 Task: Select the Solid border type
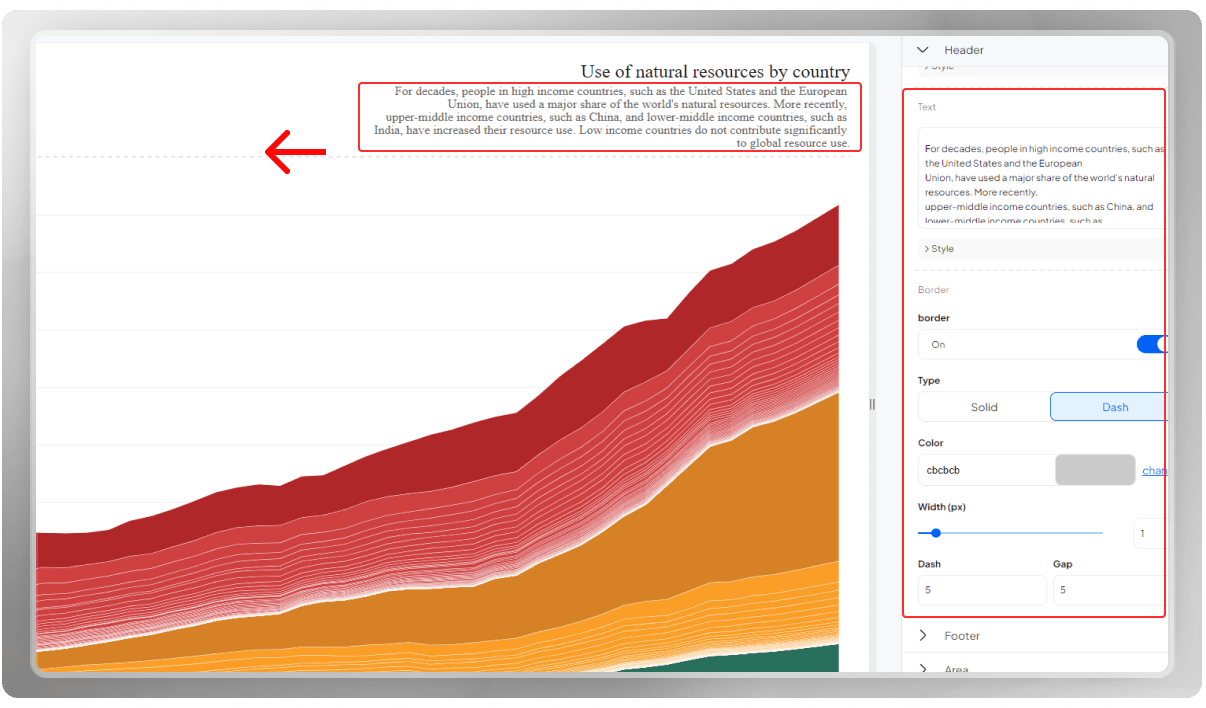click(983, 406)
